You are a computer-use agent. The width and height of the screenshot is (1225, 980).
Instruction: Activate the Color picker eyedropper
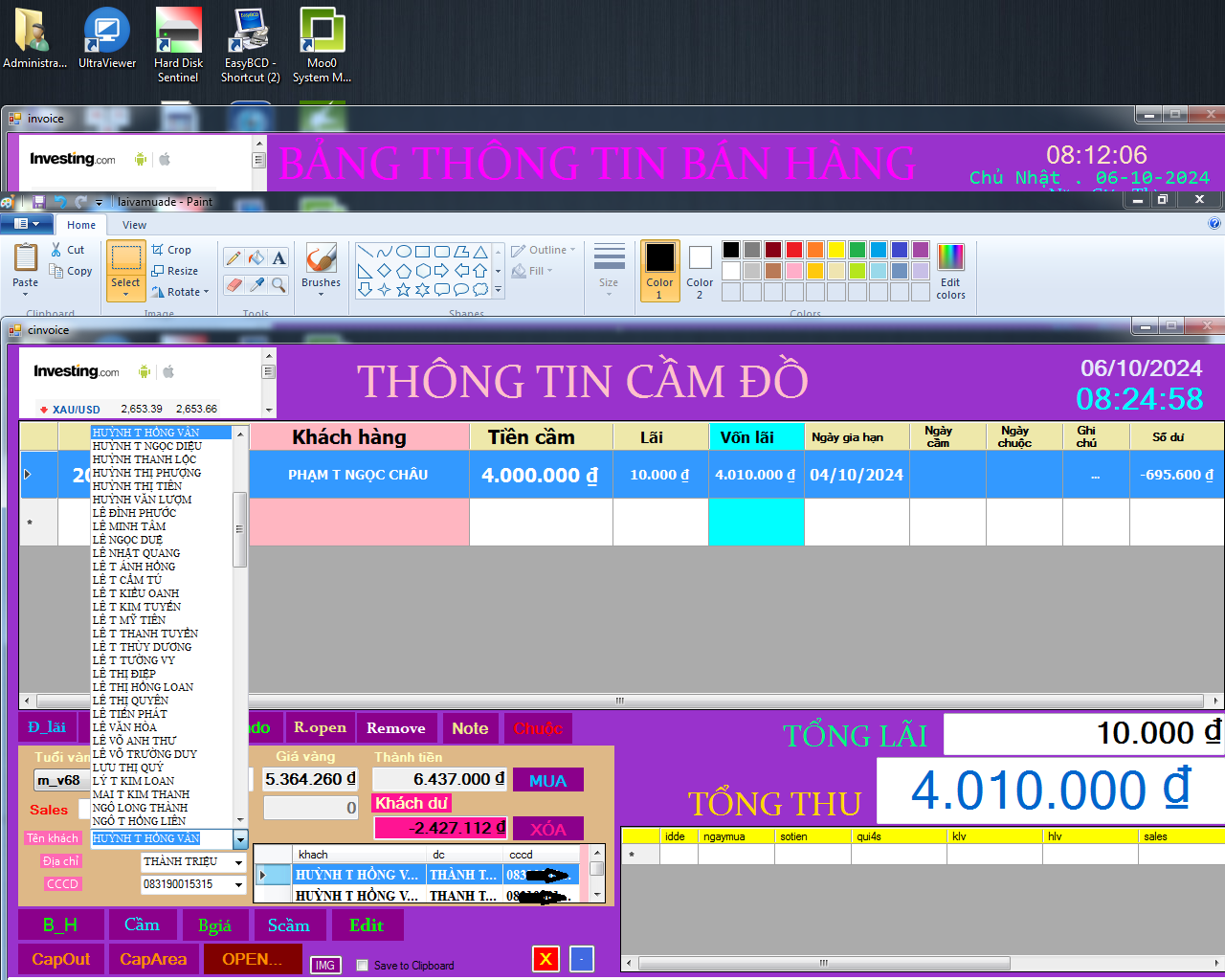256,285
